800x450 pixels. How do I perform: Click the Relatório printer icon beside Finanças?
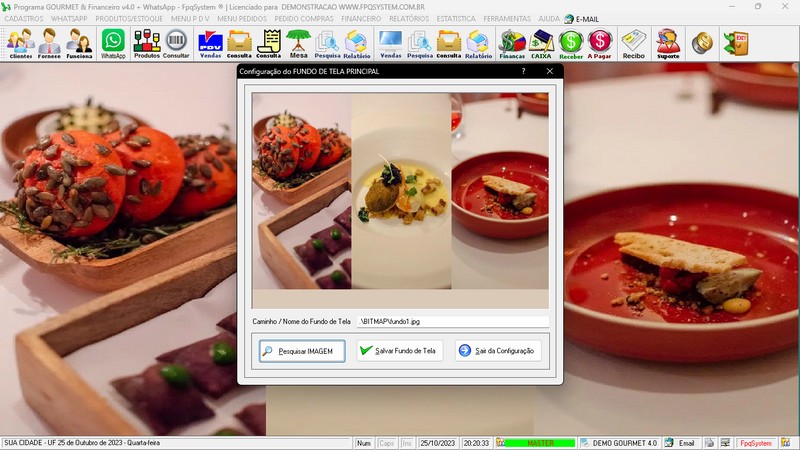tap(479, 44)
